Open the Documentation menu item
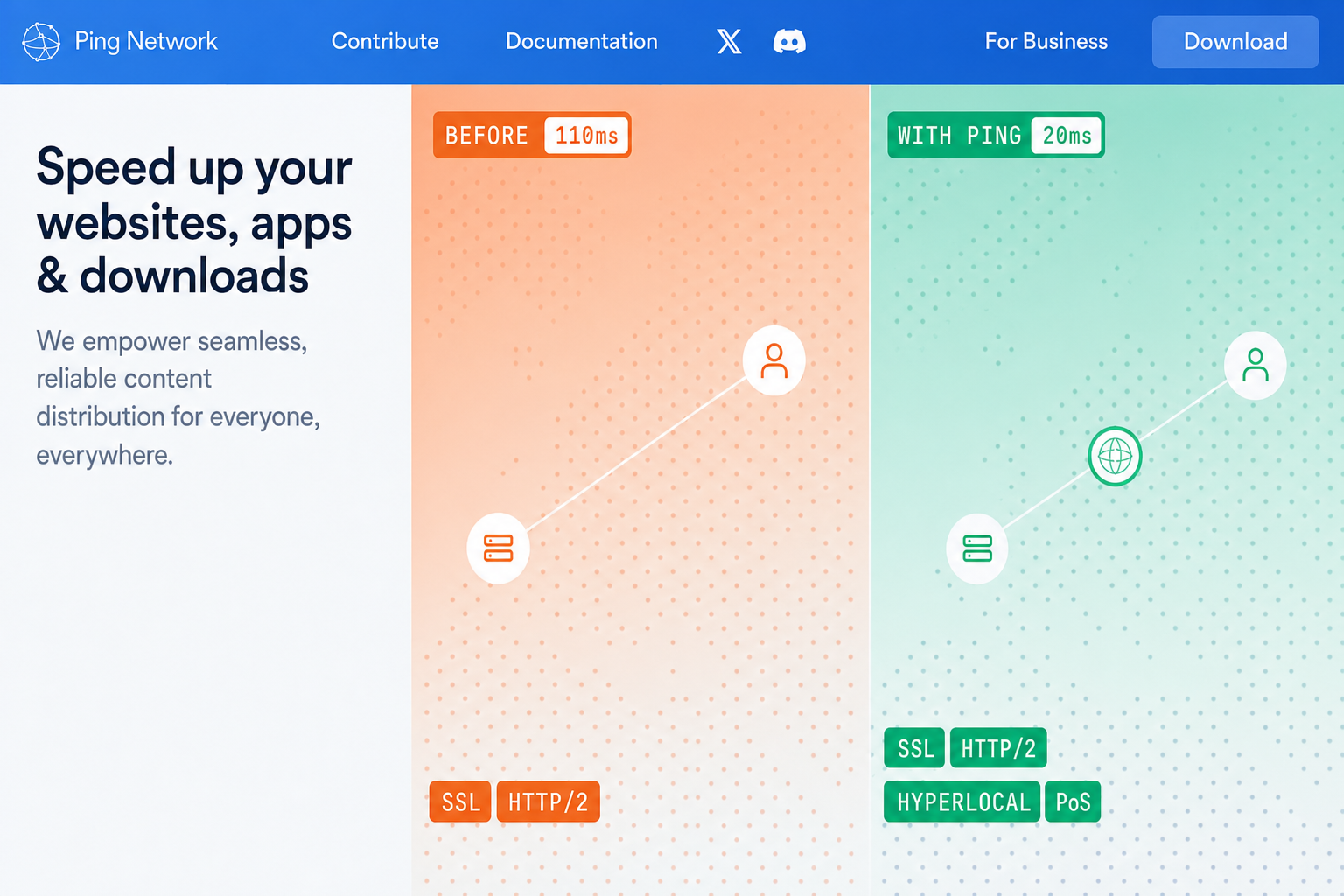This screenshot has width=1344, height=896. click(x=582, y=41)
